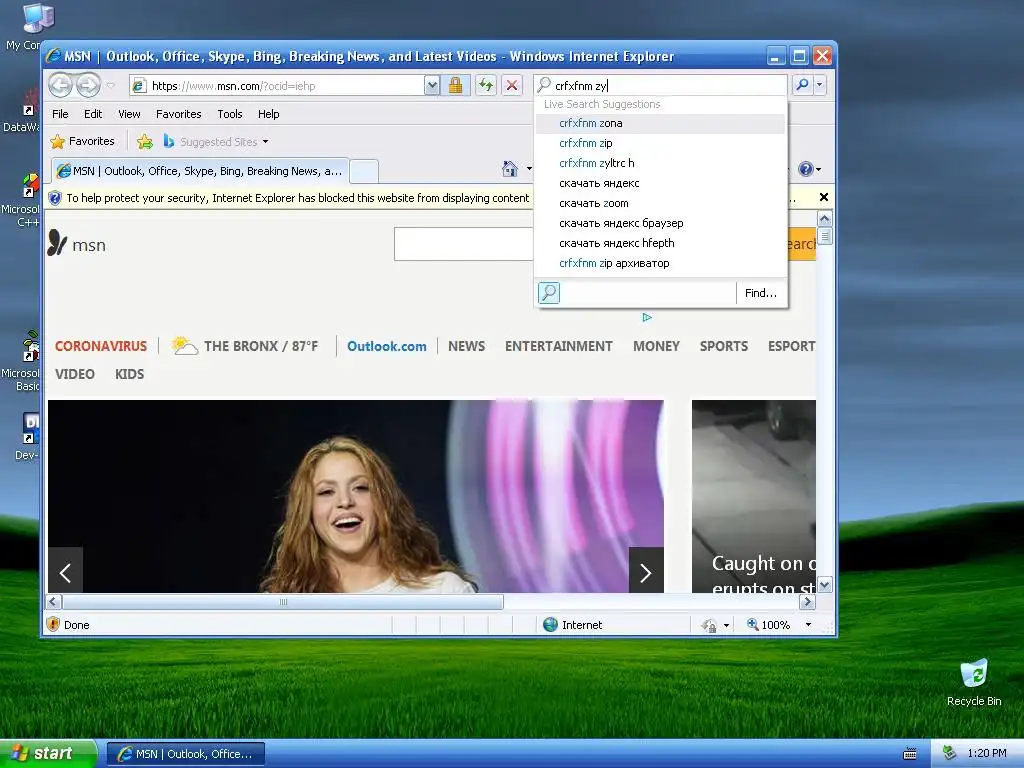Open the recent pages dropdown beside Forward
1024x768 pixels.
(x=110, y=86)
